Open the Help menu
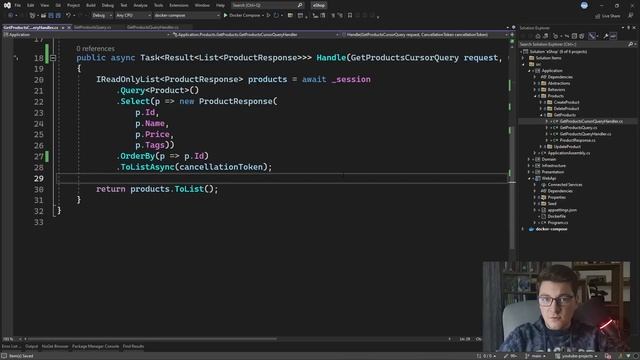 pos(220,5)
